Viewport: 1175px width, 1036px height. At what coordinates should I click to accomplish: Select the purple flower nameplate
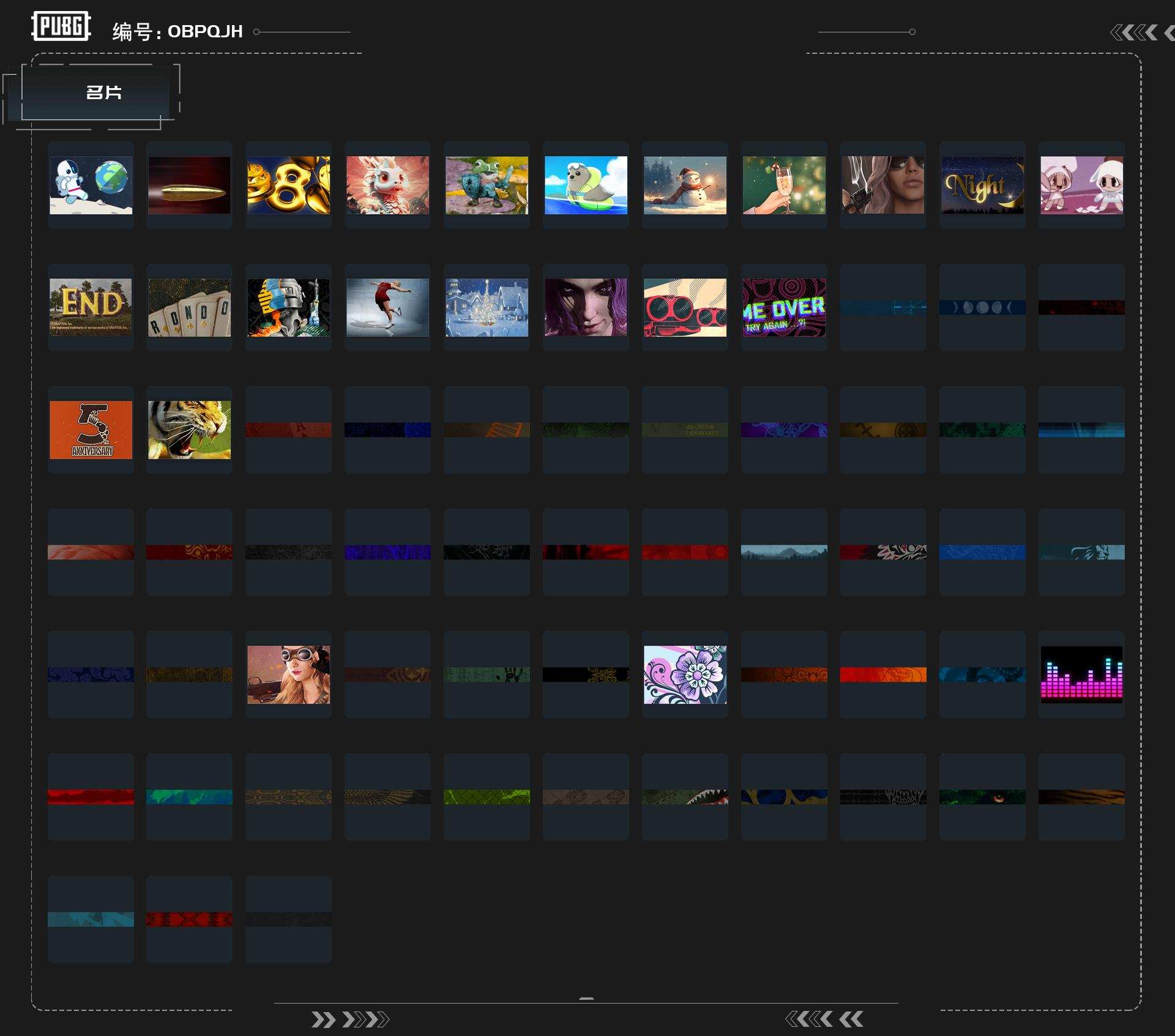[x=685, y=674]
